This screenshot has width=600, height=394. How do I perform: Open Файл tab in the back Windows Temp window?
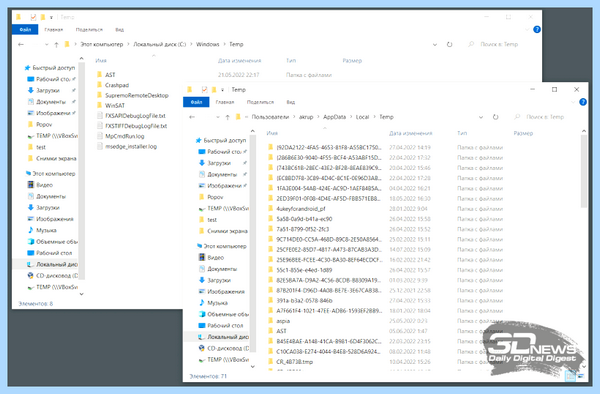[x=25, y=29]
